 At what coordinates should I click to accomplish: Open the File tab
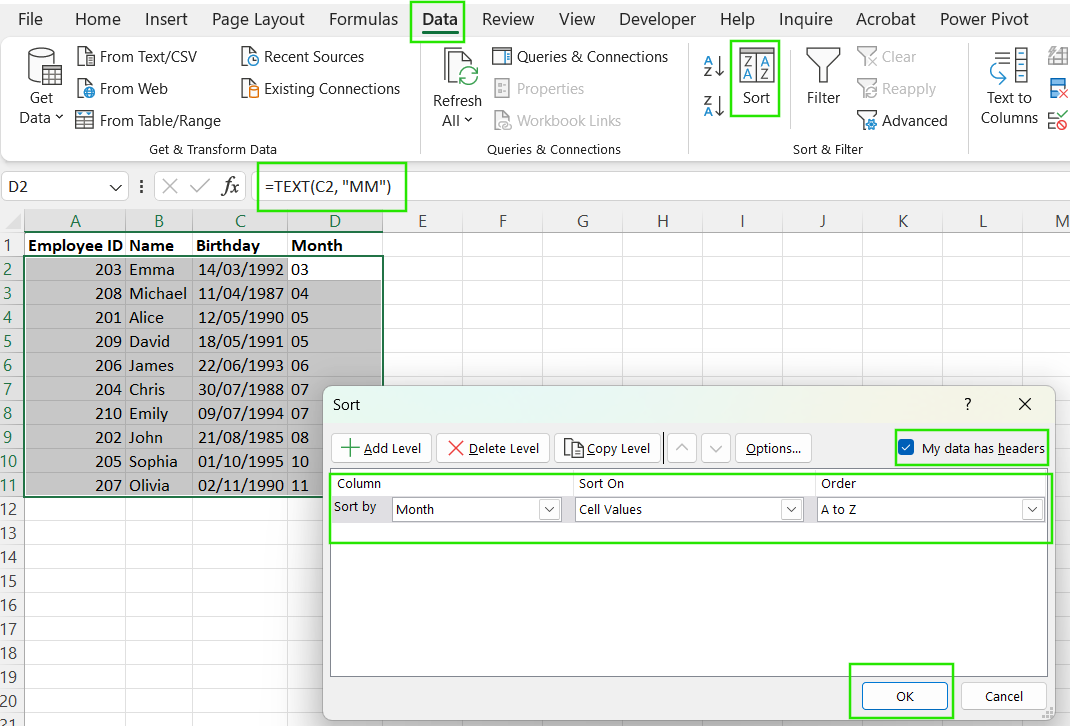[30, 19]
